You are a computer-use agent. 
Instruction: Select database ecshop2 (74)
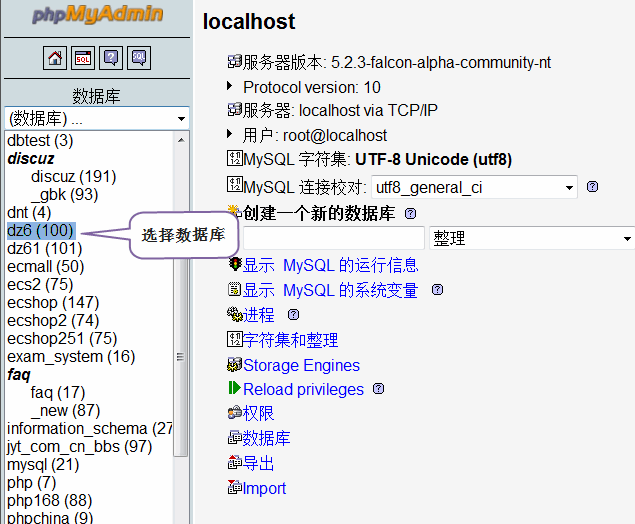point(53,321)
